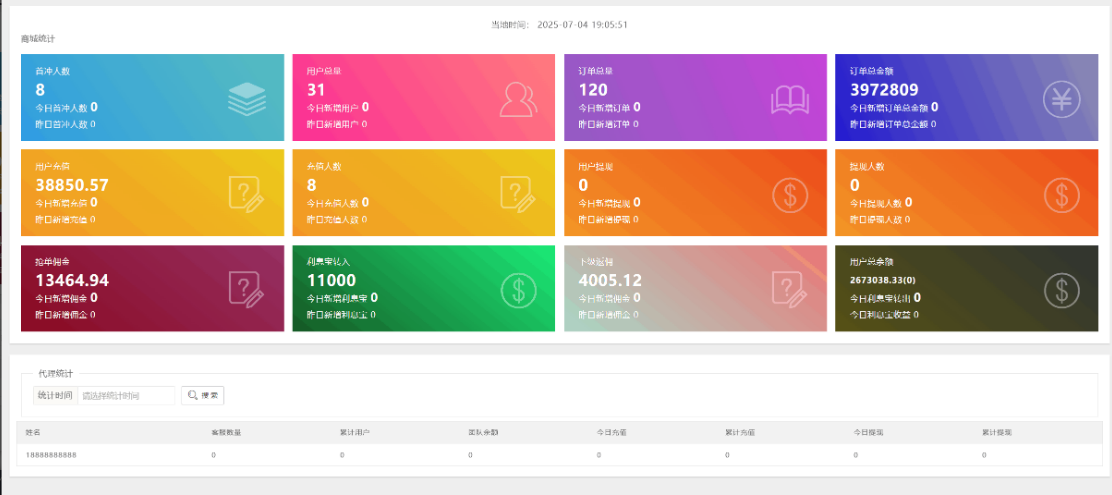The width and height of the screenshot is (1112, 495).
Task: Click the 姓名 column header
Action: point(34,432)
